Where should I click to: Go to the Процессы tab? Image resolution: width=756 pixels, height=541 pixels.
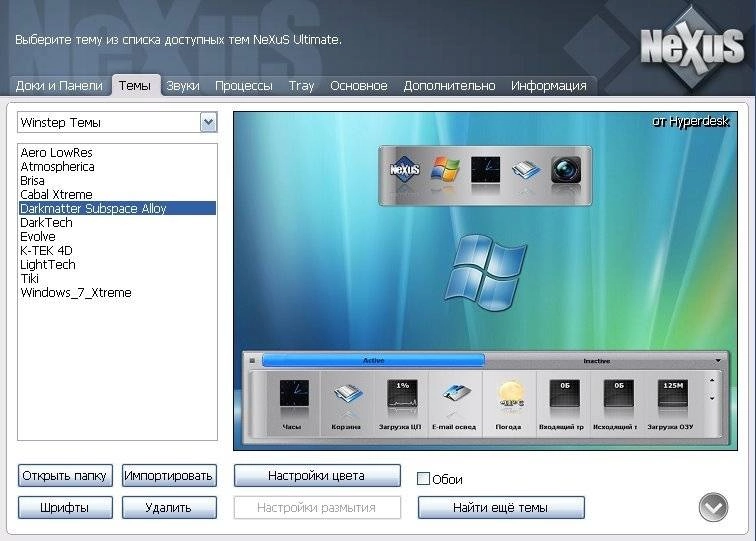(x=244, y=86)
